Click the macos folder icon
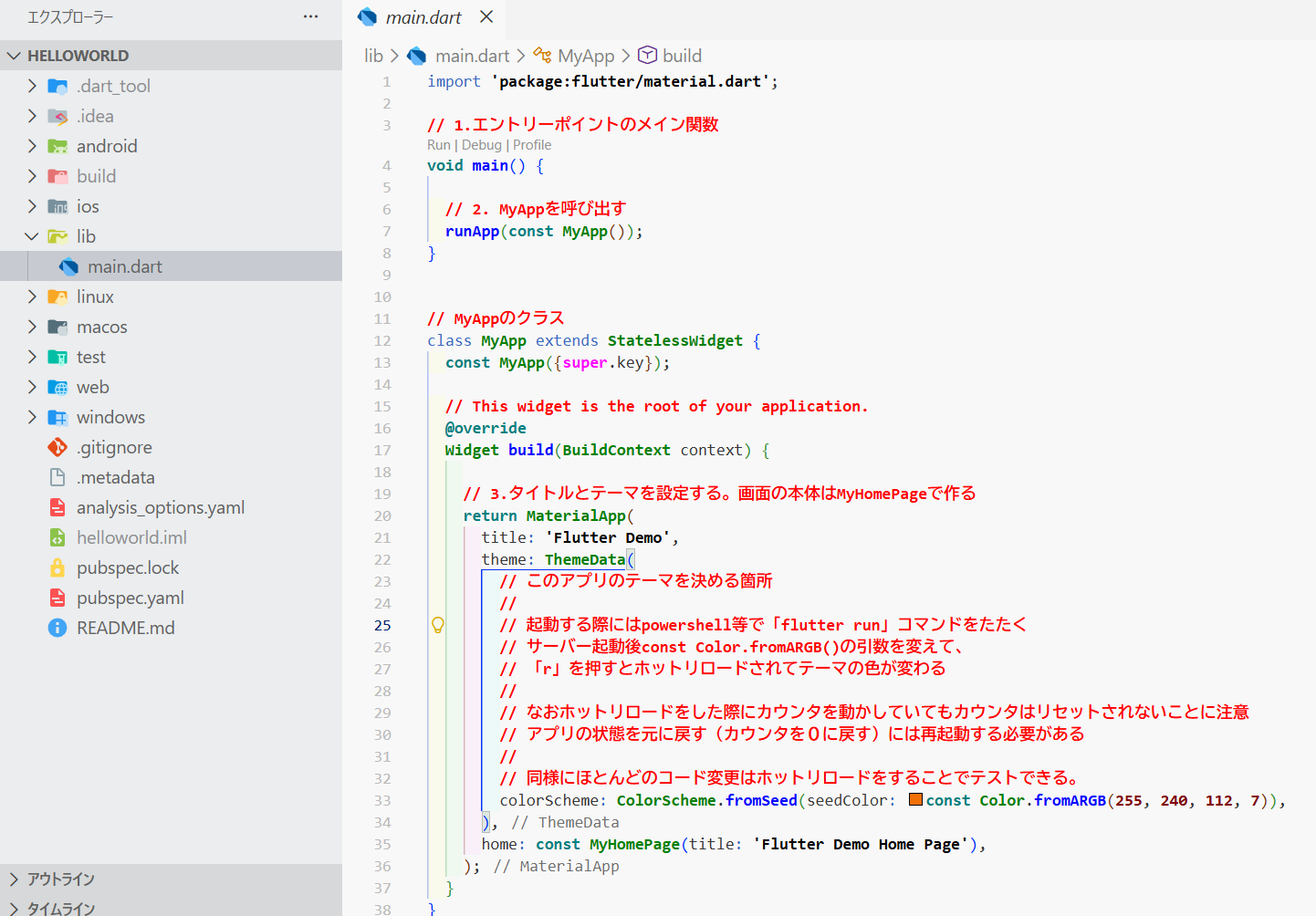Viewport: 1316px width, 916px height. click(x=57, y=327)
